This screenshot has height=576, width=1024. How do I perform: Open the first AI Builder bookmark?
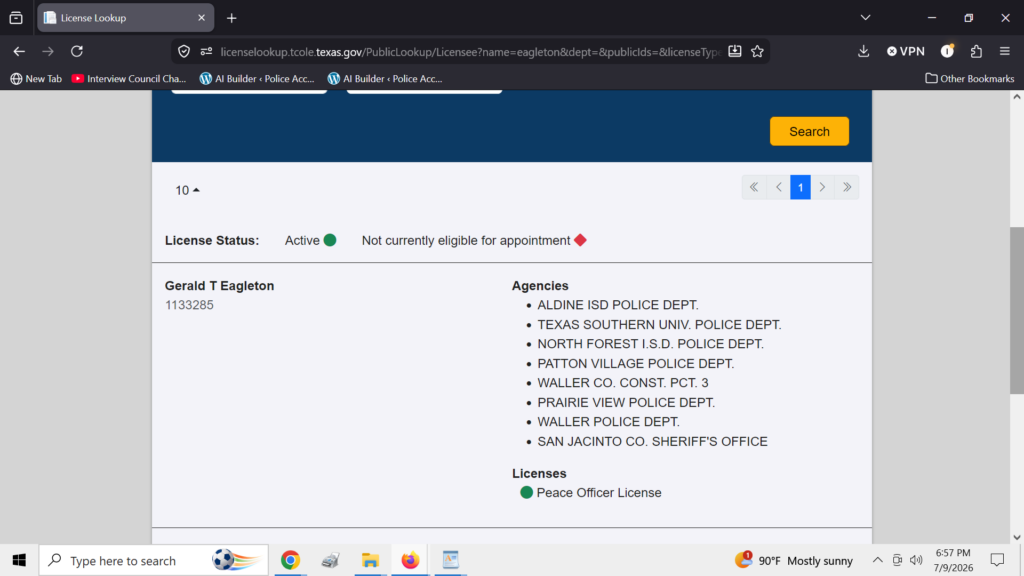[x=257, y=78]
